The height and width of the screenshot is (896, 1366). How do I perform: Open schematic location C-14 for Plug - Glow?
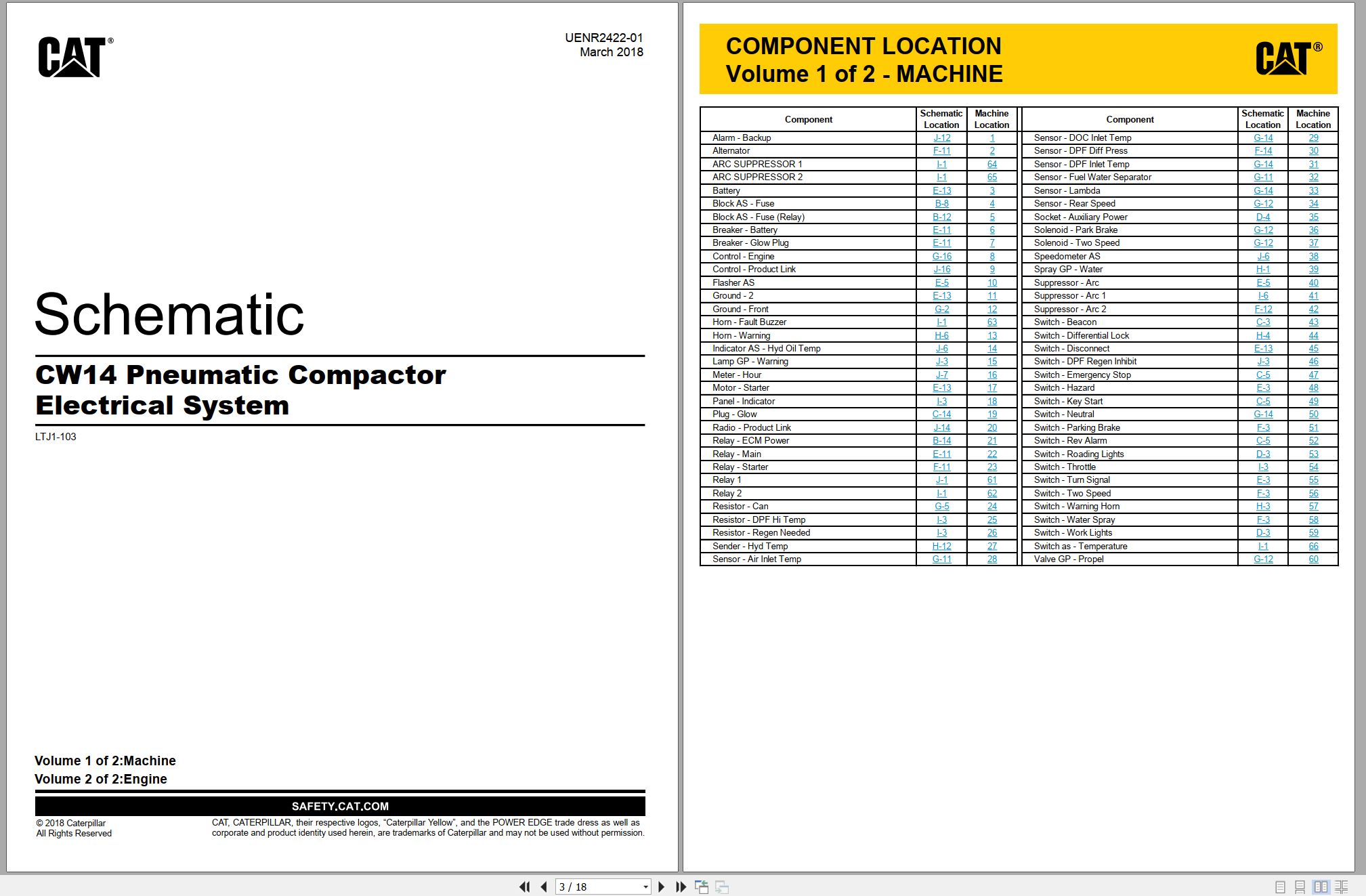pyautogui.click(x=941, y=414)
